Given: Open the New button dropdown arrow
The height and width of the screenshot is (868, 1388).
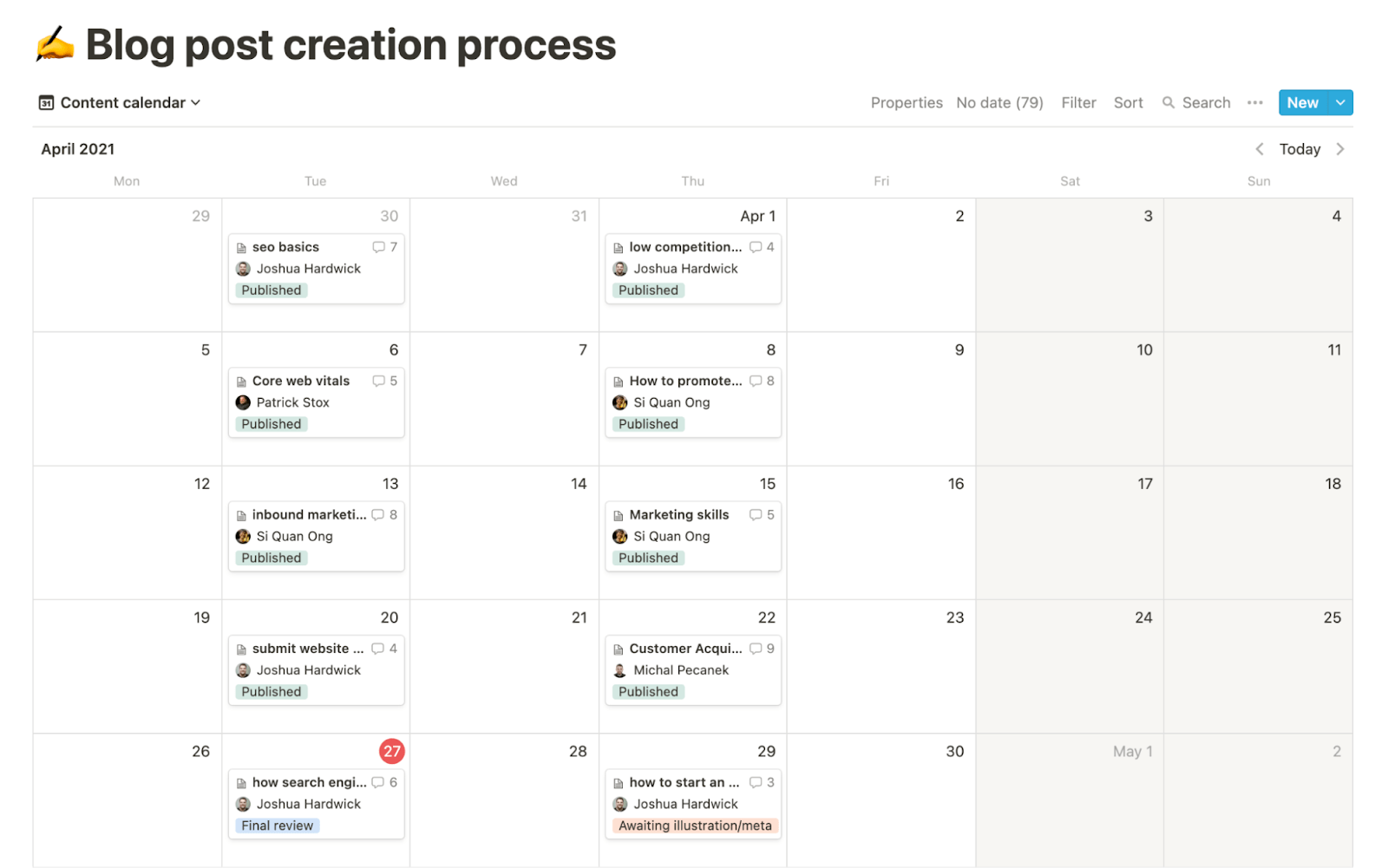Looking at the screenshot, I should coord(1339,102).
